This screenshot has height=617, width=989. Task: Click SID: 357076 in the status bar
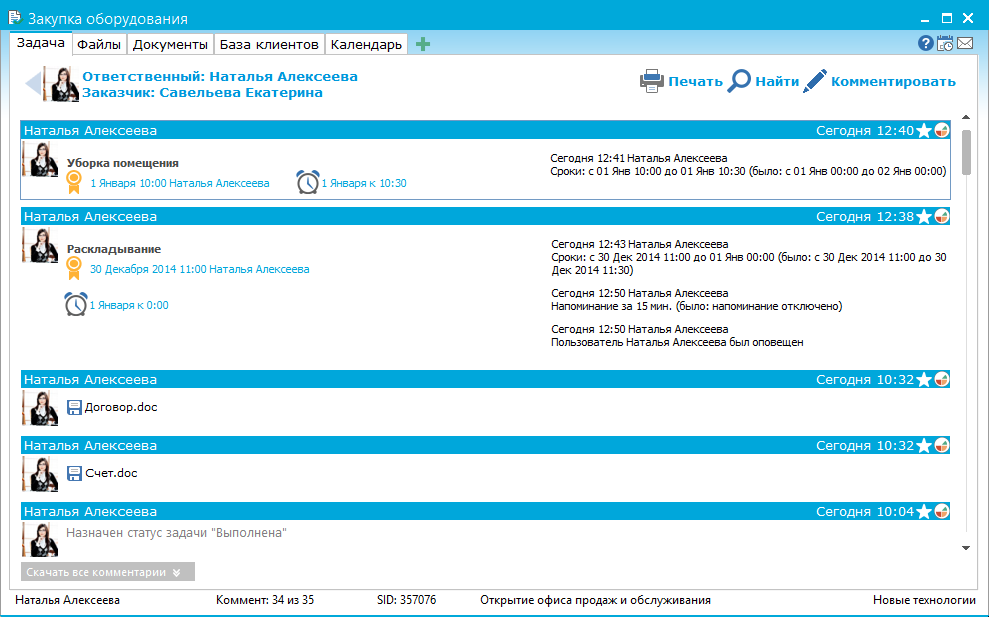pos(406,600)
